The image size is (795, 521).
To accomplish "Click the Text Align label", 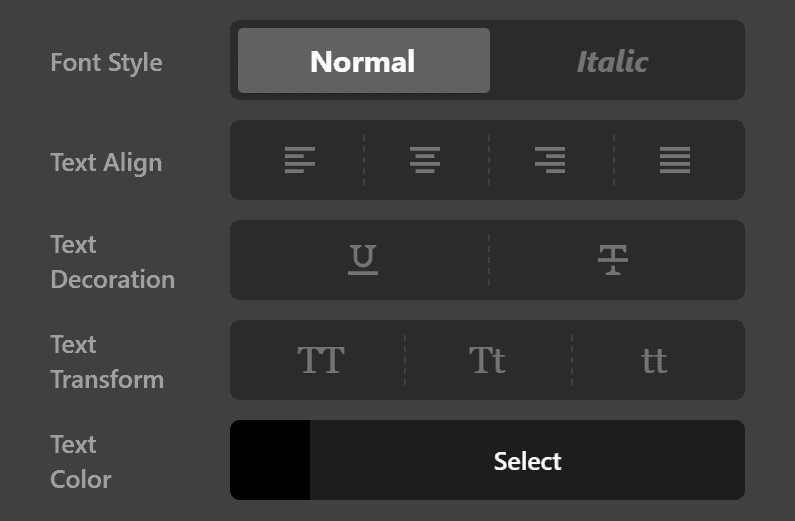I will pos(106,162).
